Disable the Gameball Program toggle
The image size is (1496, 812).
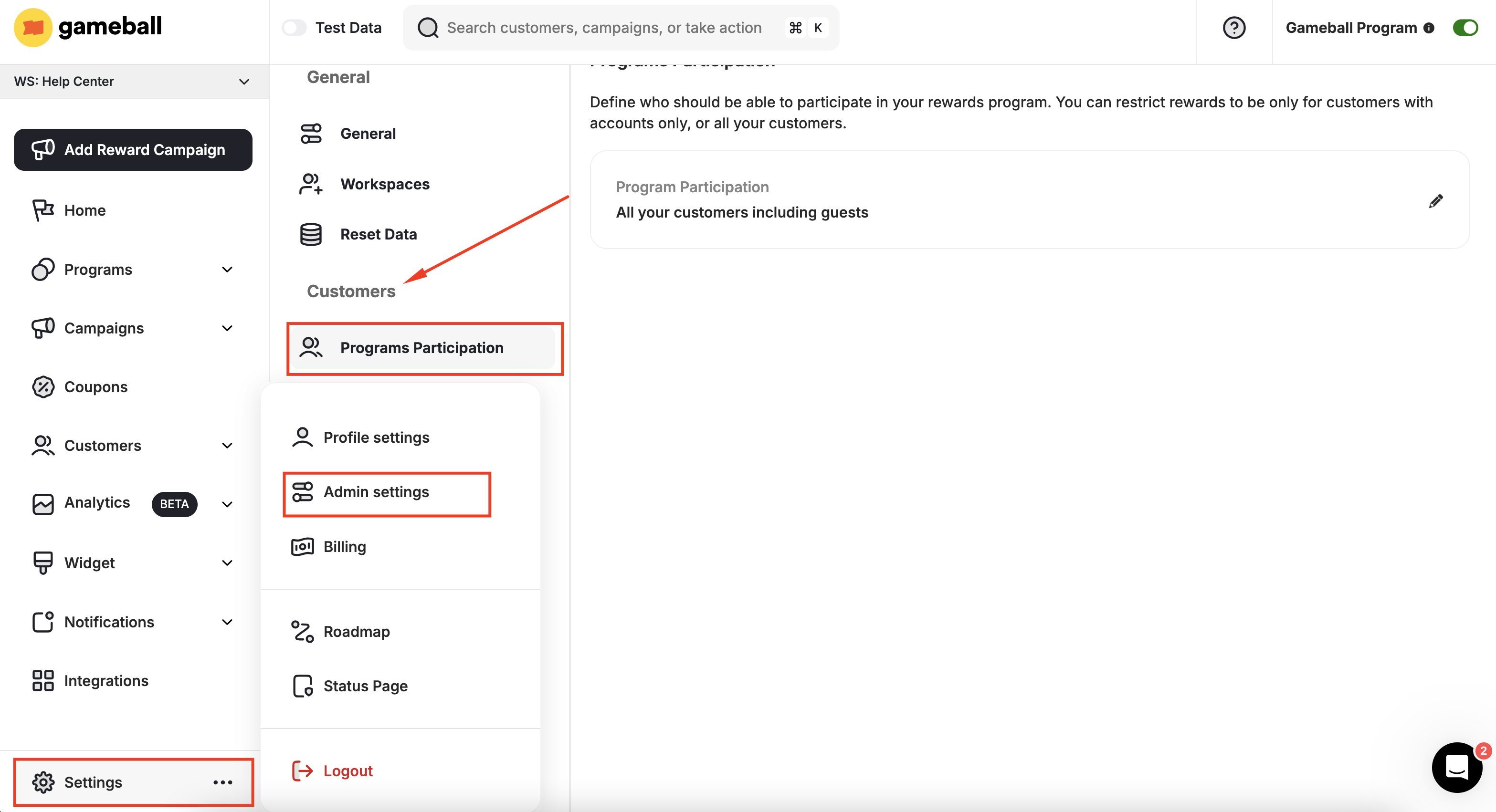(x=1465, y=27)
